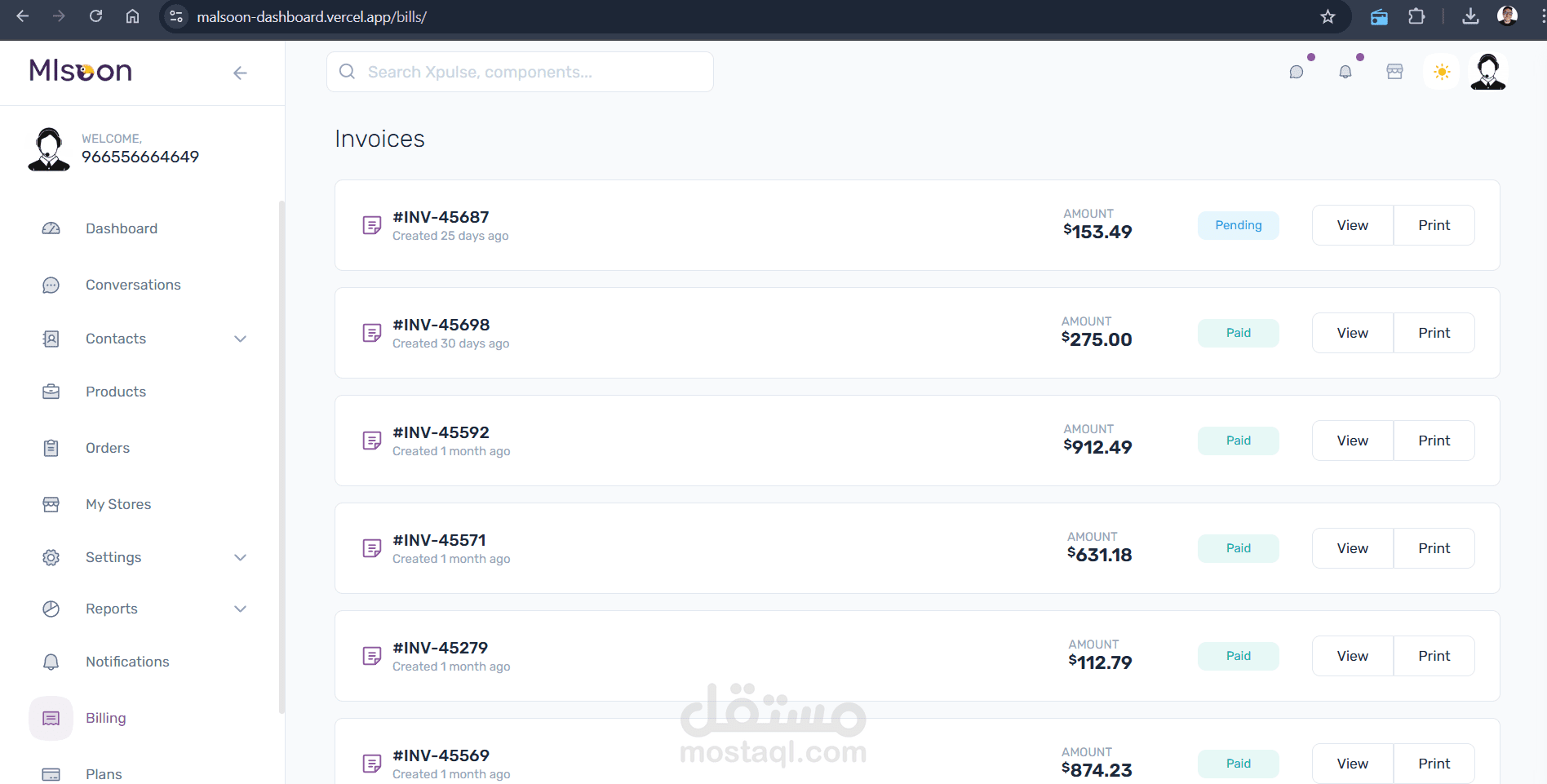
Task: Collapse the sidebar with the back arrow
Action: tap(240, 73)
